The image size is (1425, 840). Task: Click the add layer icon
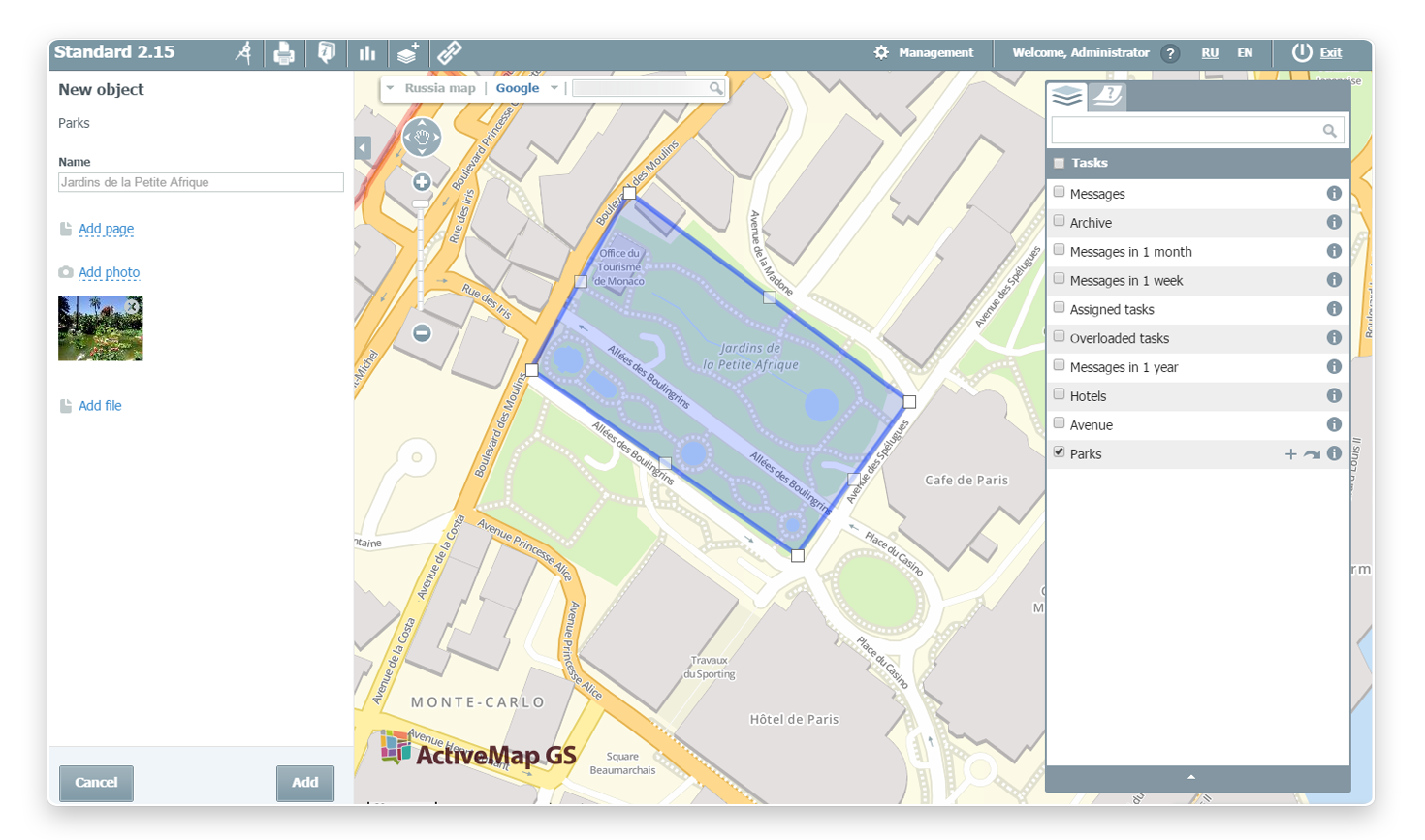408,53
